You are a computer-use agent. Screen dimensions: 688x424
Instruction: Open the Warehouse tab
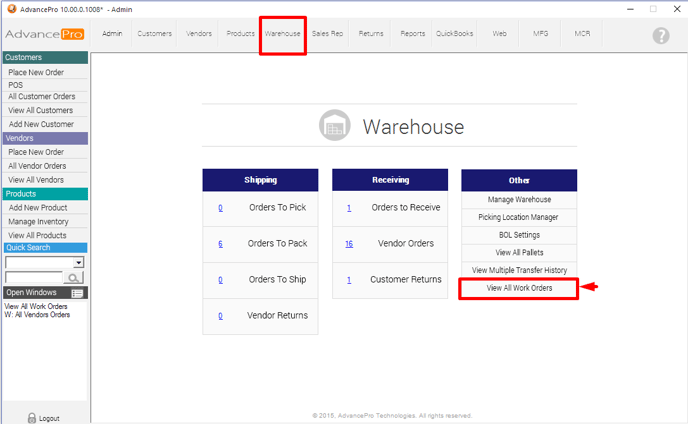click(x=282, y=34)
